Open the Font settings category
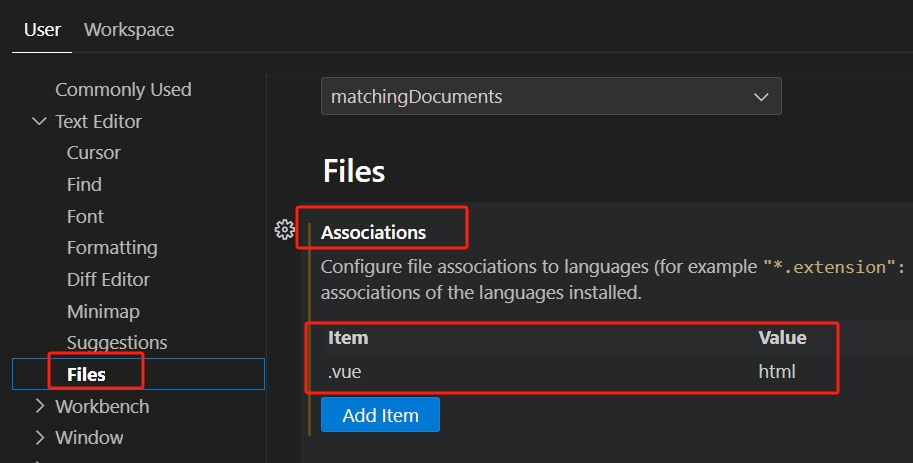Viewport: 913px width, 463px height. pos(85,216)
